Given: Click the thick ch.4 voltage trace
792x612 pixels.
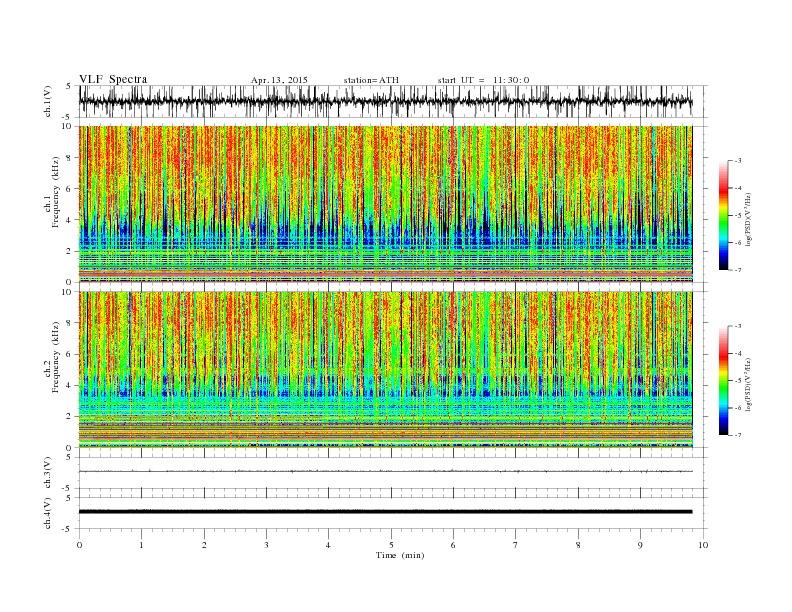Looking at the screenshot, I should tap(385, 512).
